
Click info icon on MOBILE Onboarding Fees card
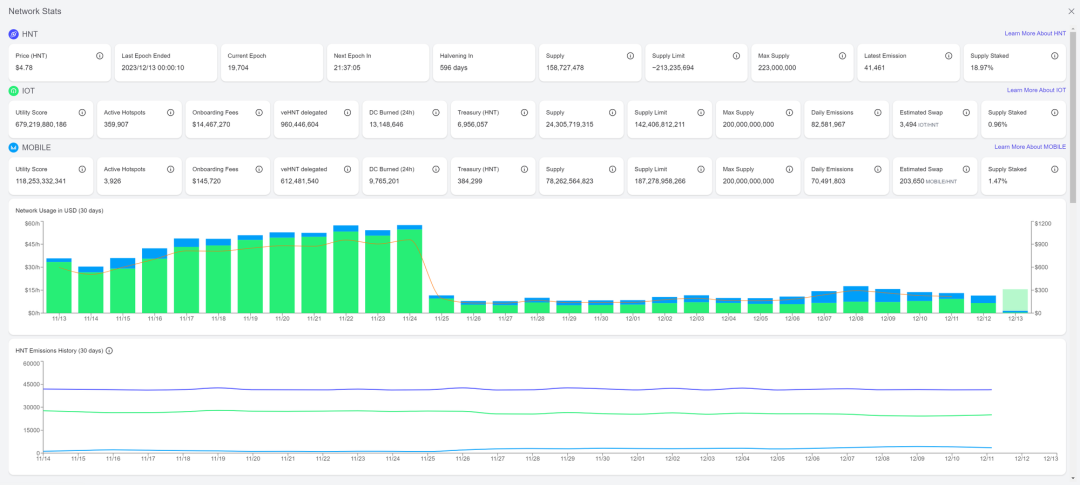(x=259, y=170)
